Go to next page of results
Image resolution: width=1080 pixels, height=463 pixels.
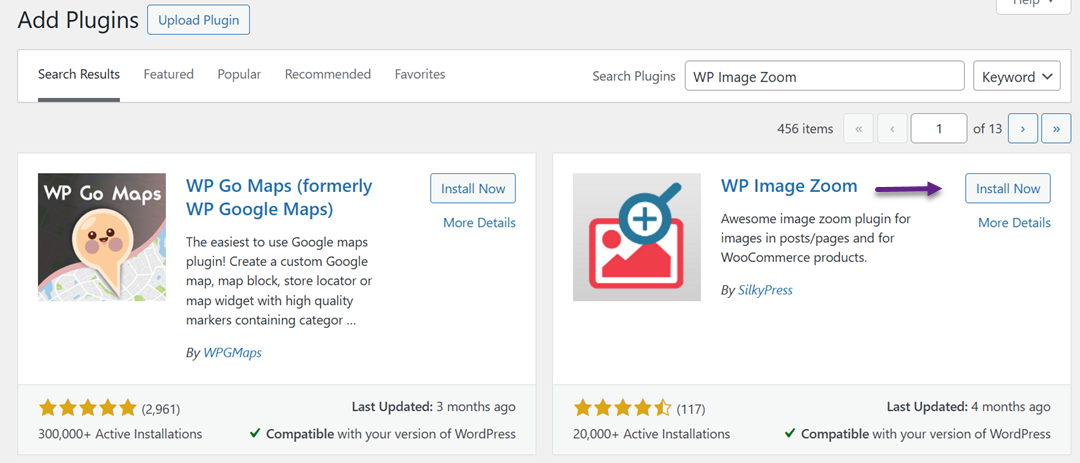[x=1022, y=129]
